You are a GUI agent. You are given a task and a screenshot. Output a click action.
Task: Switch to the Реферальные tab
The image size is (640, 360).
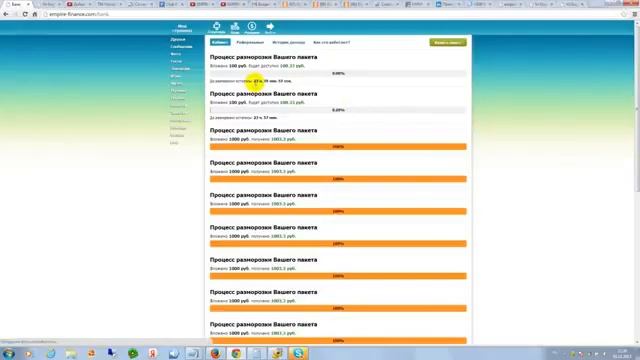pyautogui.click(x=250, y=42)
